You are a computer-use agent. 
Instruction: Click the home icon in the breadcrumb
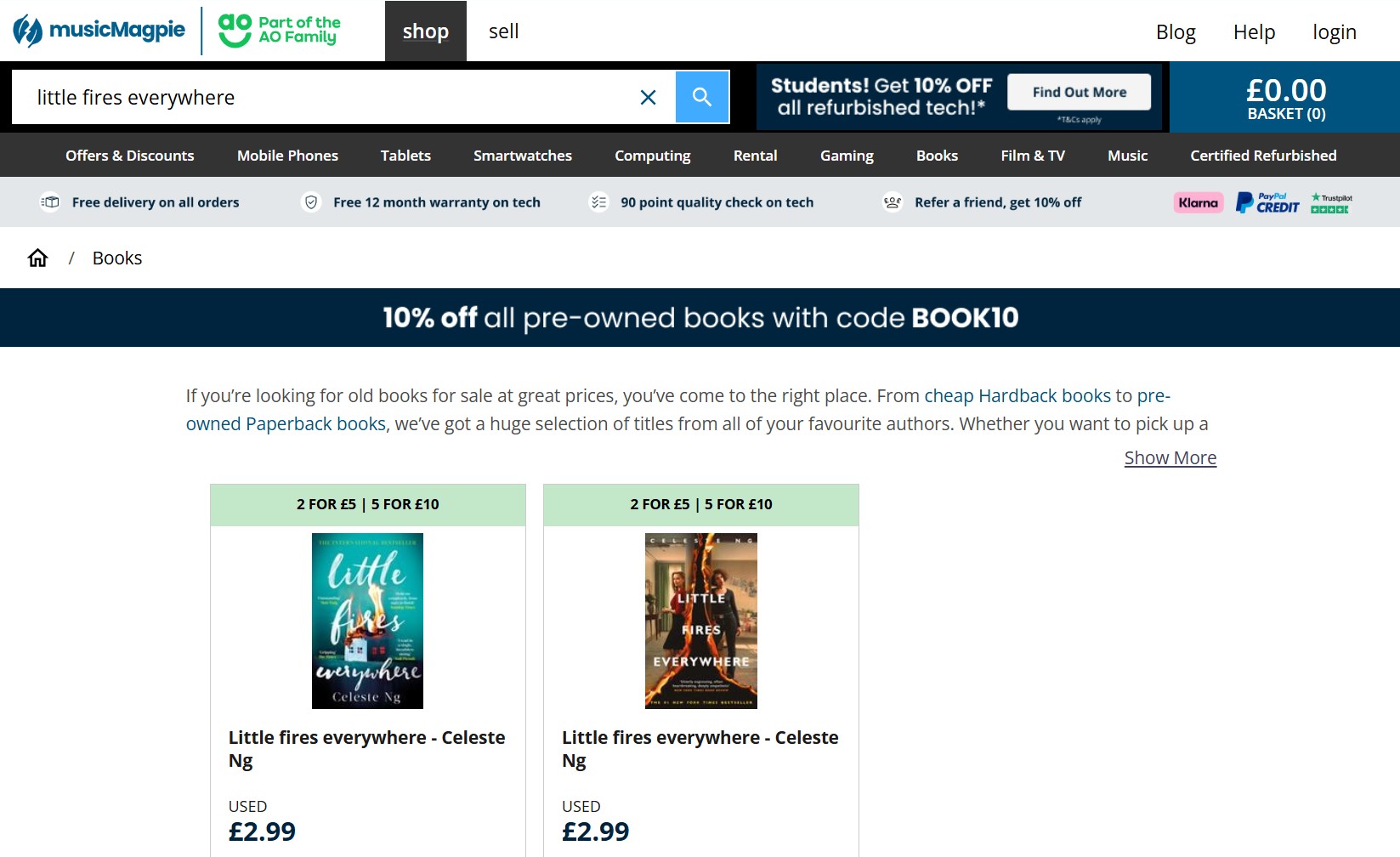click(x=37, y=257)
